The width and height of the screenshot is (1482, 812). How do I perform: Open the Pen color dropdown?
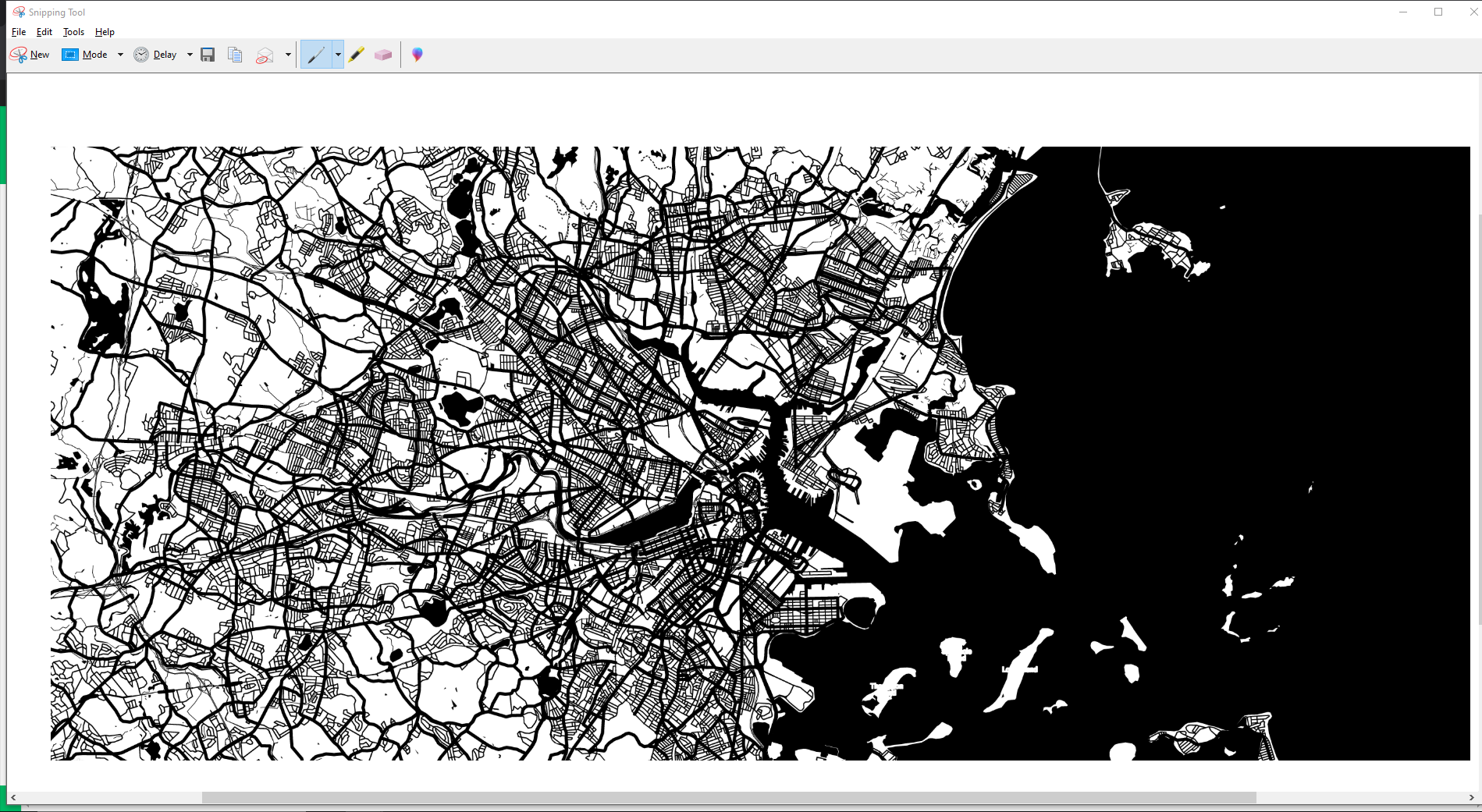point(337,55)
